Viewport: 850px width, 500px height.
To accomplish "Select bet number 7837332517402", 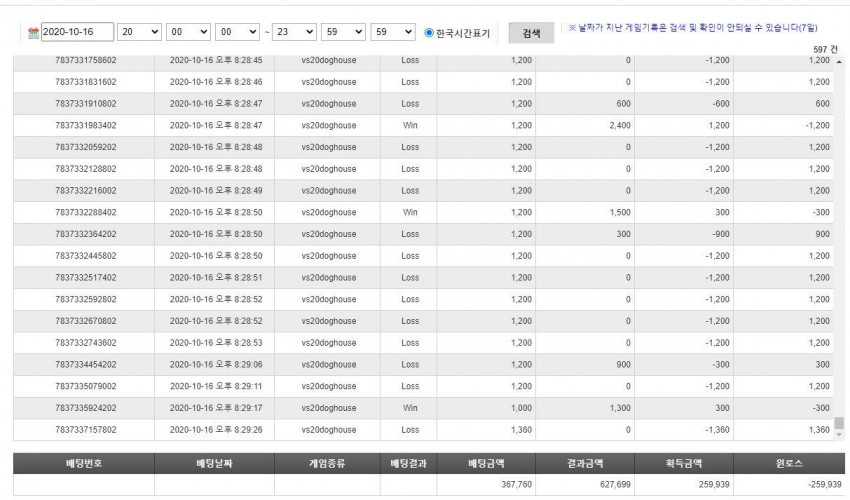I will (x=86, y=277).
